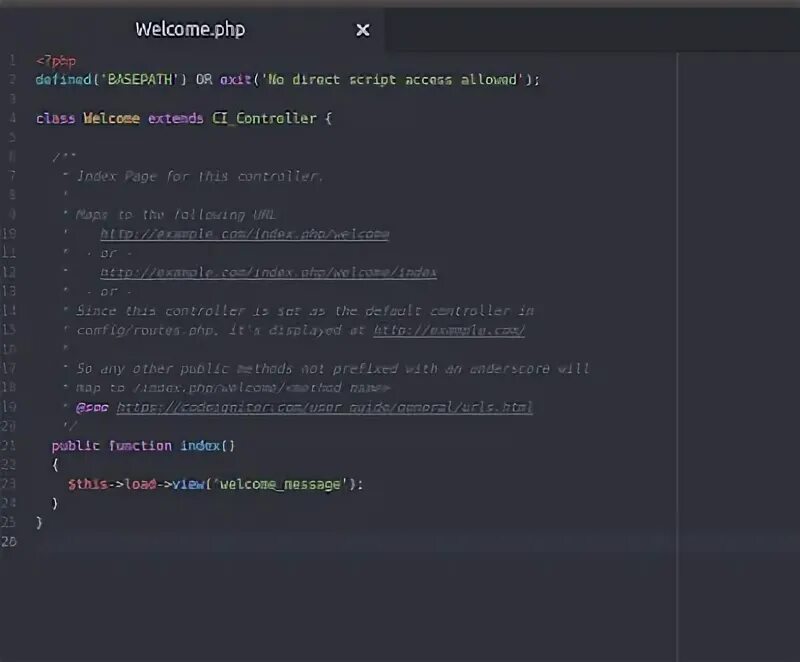Place cursor on the Welcome class name
Screen dimensions: 800x662
(x=110, y=118)
